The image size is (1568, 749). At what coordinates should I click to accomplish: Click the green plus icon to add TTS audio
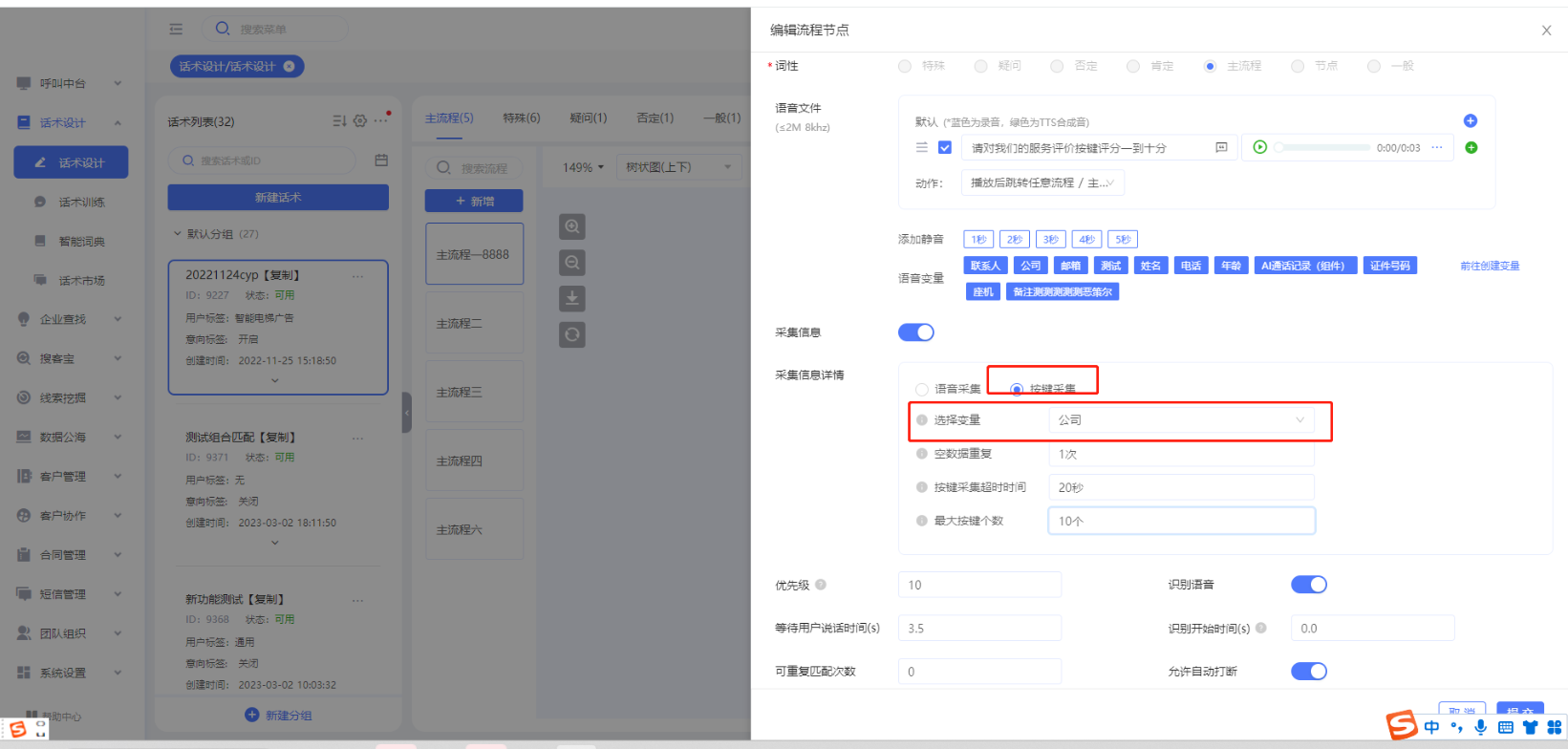pyautogui.click(x=1471, y=147)
